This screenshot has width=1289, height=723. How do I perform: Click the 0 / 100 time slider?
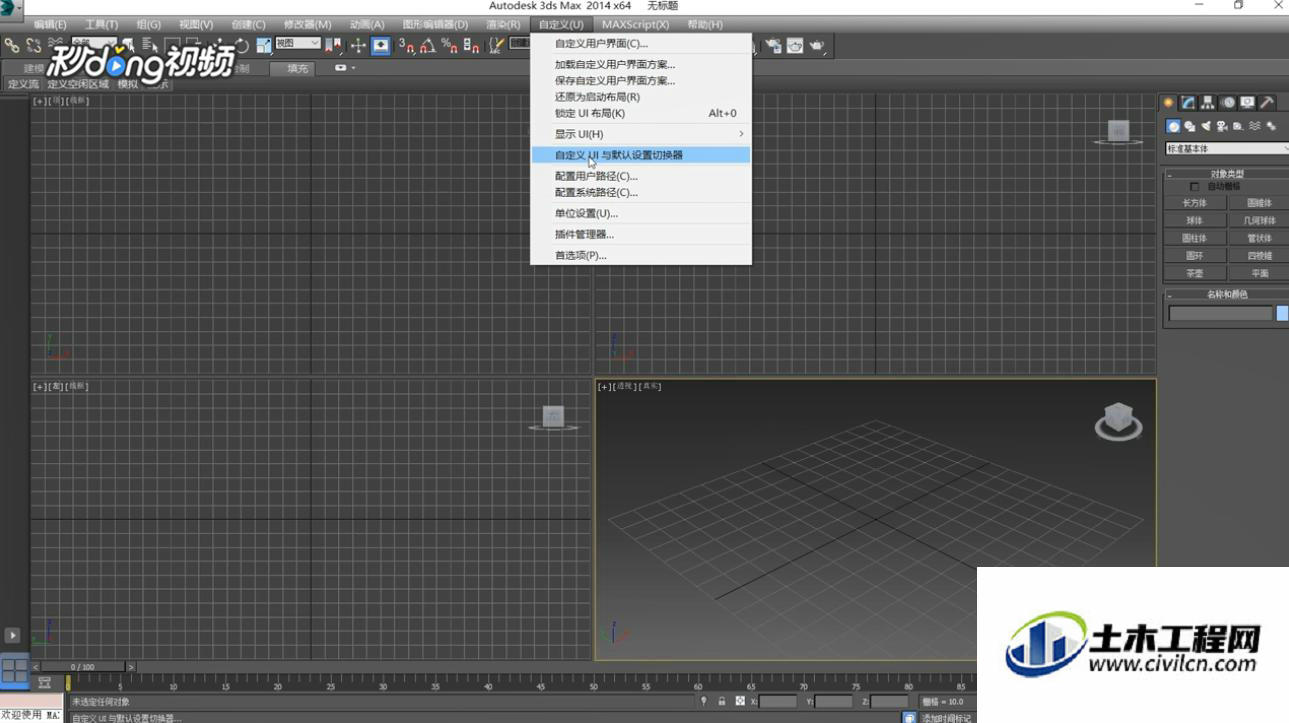[x=82, y=667]
